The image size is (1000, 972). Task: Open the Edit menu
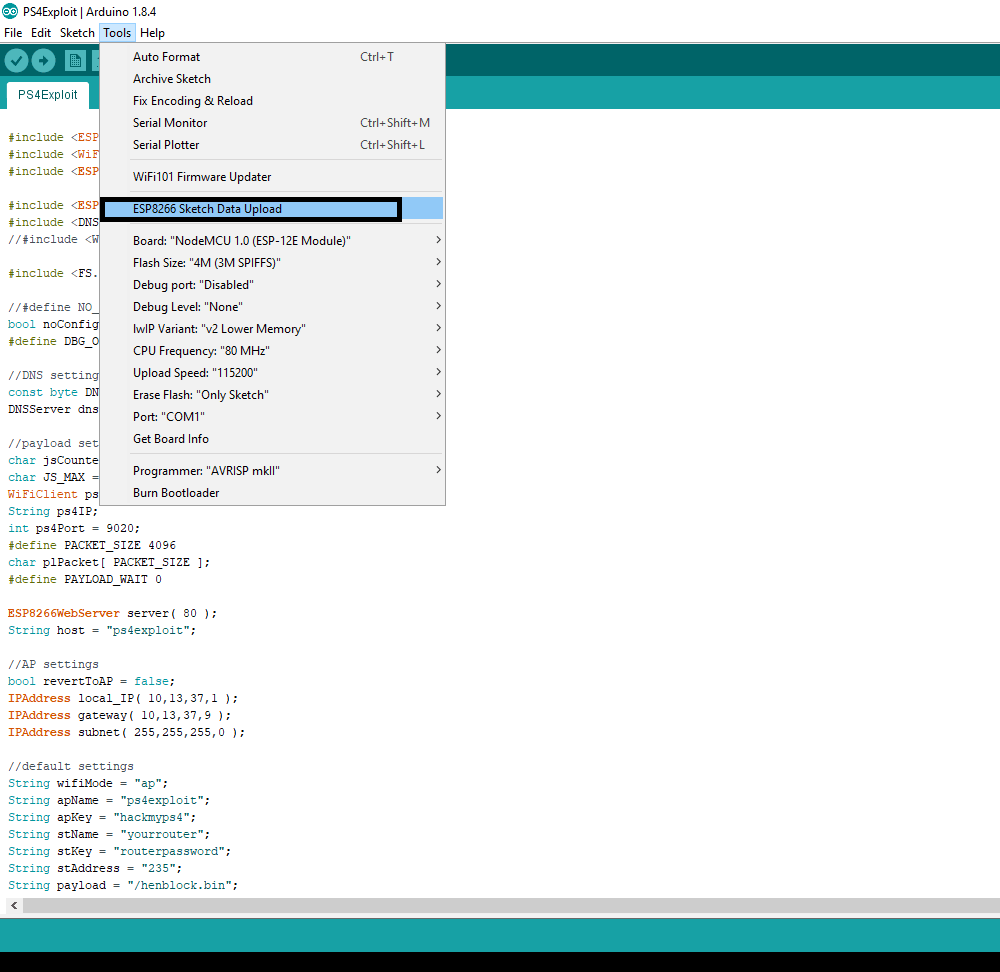coord(41,33)
